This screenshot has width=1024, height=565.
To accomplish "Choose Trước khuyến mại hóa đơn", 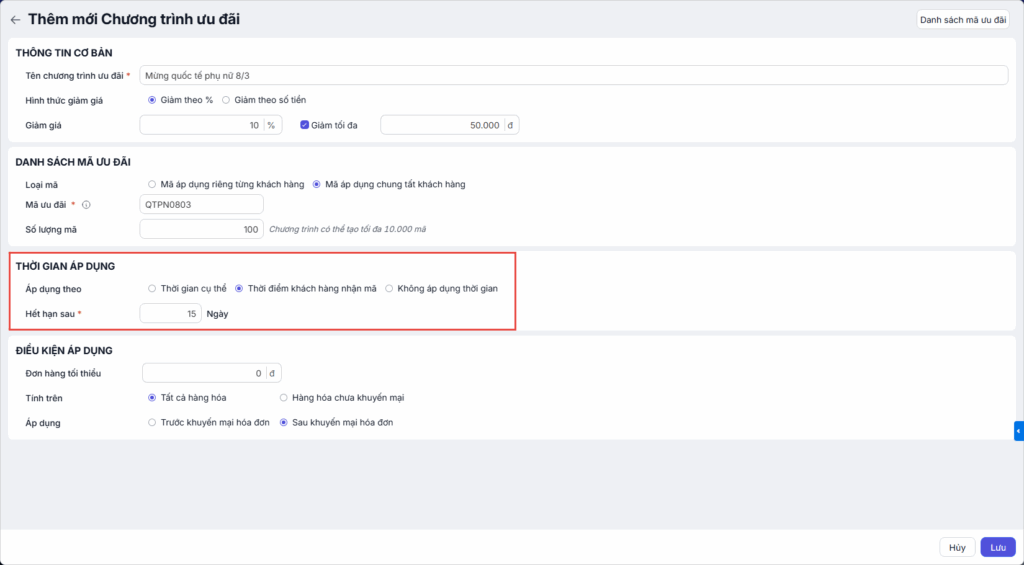I will (x=152, y=423).
